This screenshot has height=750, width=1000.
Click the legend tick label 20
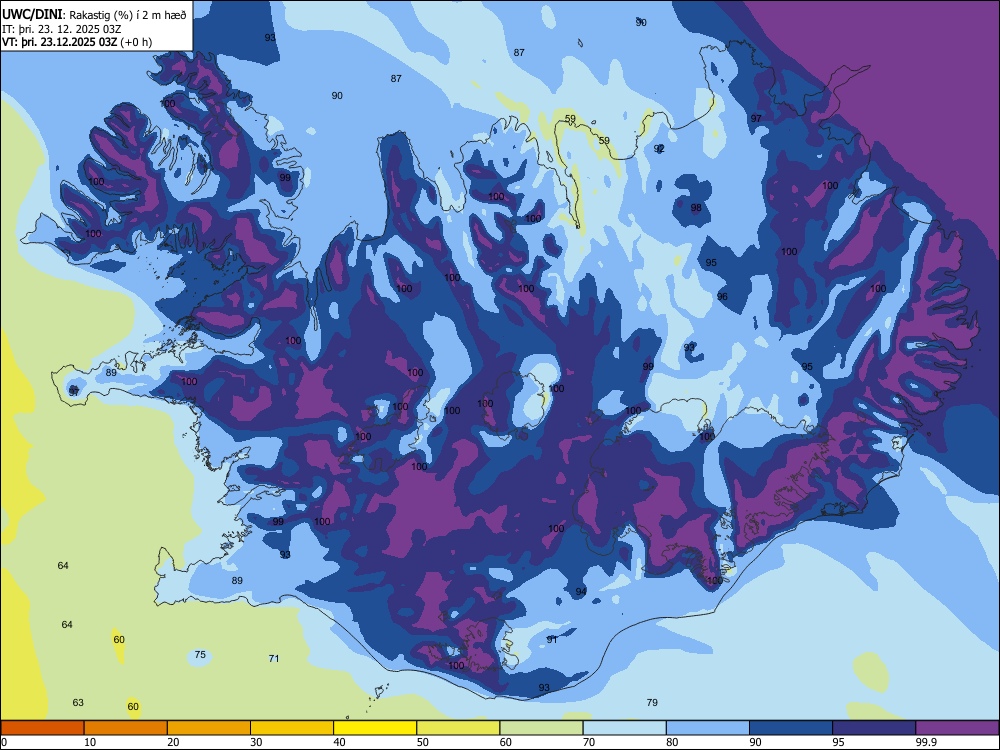[173, 742]
